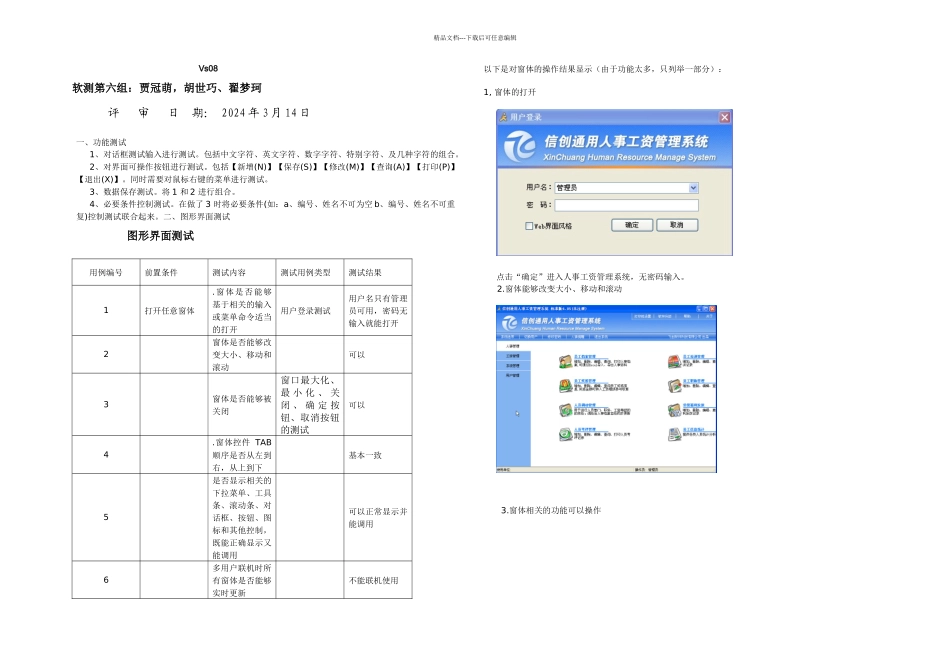
Task: Click the review date 2024 年 3 月 14 日
Action: (265, 113)
